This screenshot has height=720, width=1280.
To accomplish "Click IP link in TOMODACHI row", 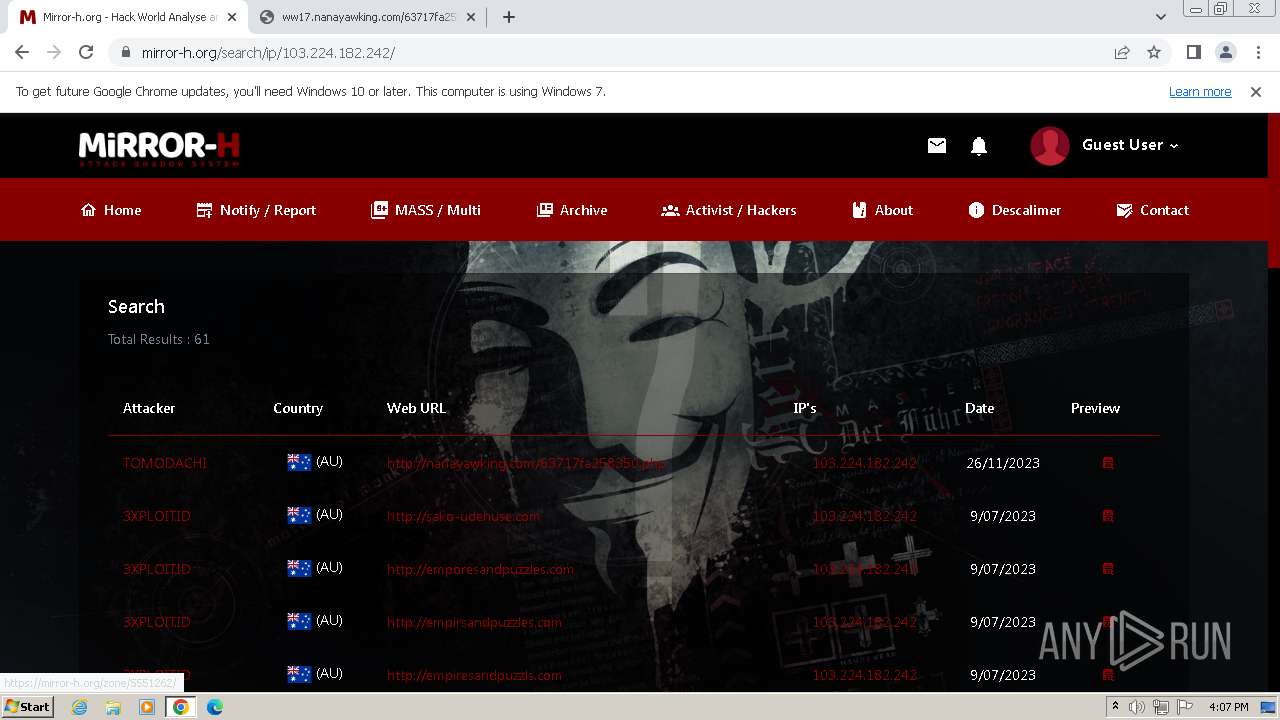I will pos(864,463).
